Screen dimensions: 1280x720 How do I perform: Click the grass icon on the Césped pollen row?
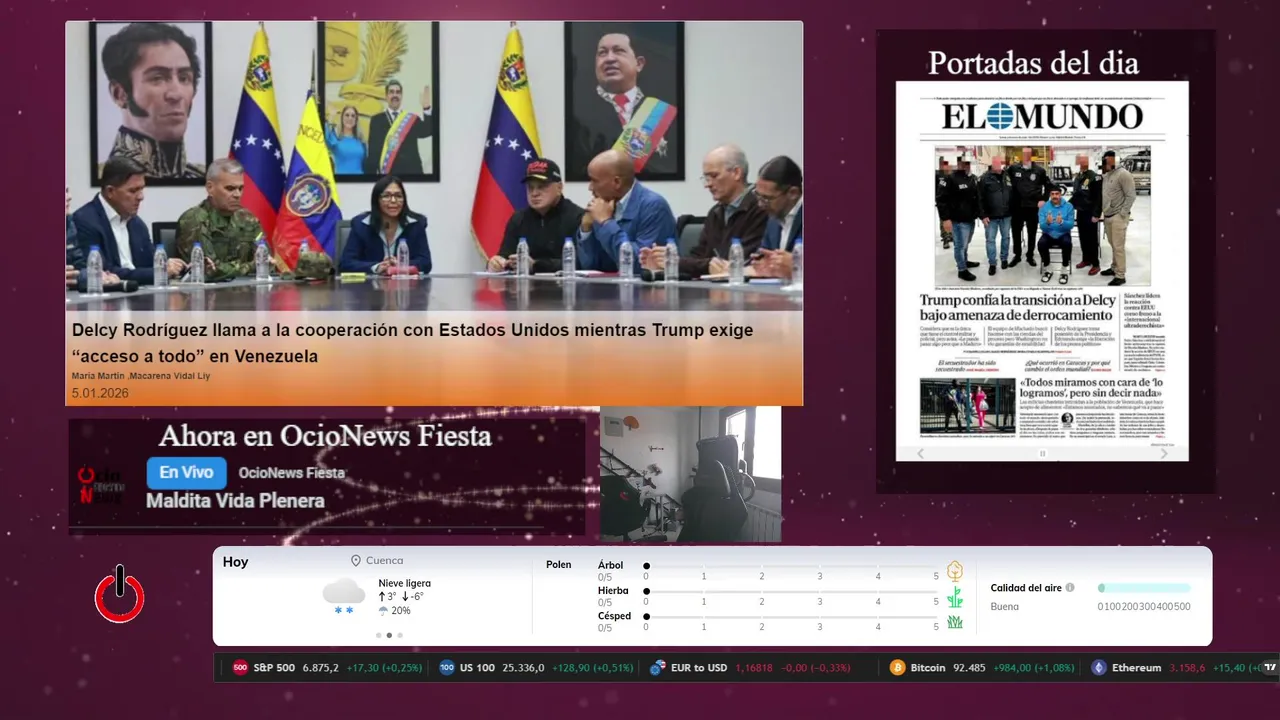point(955,622)
